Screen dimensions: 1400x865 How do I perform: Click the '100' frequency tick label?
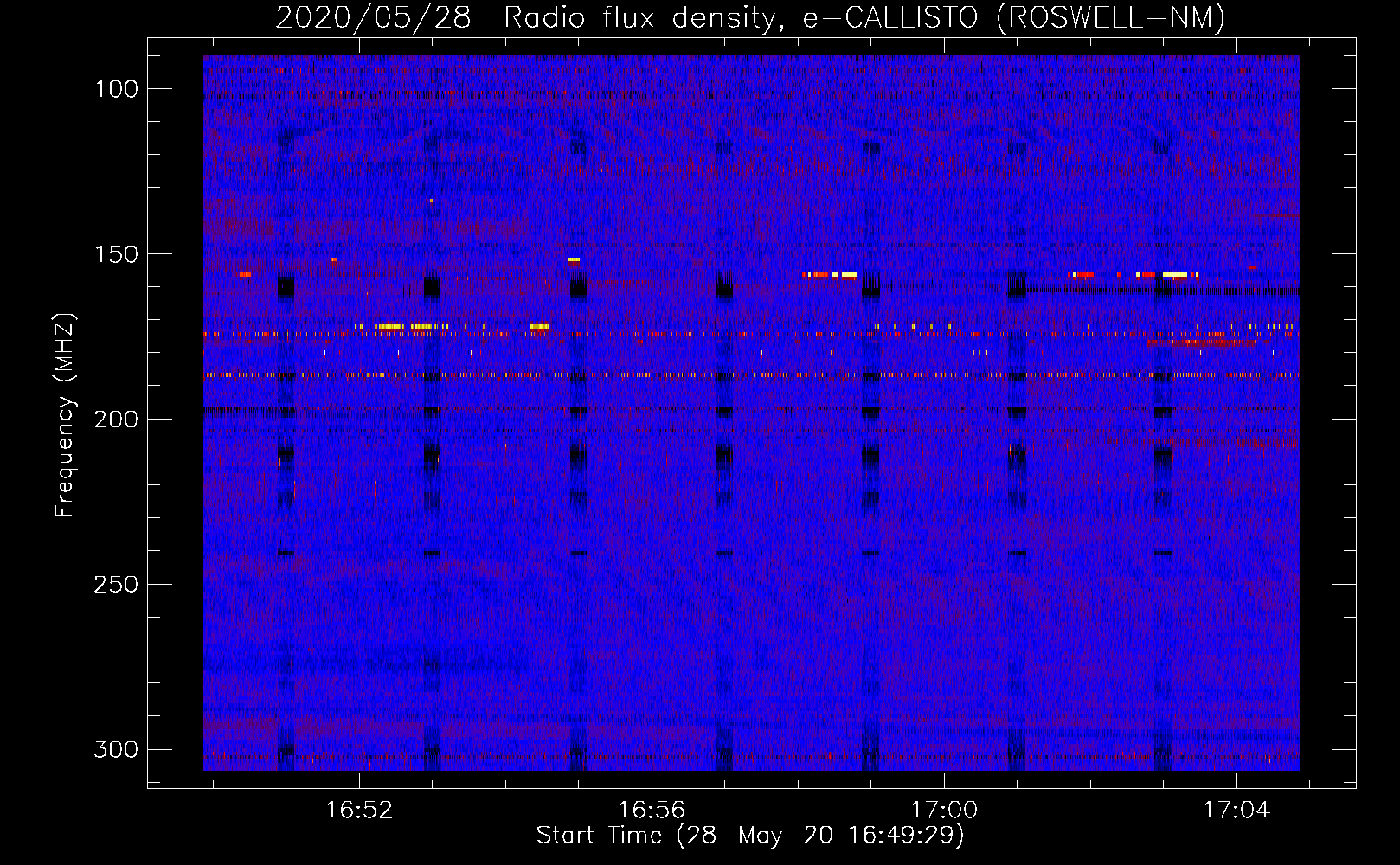coord(116,89)
